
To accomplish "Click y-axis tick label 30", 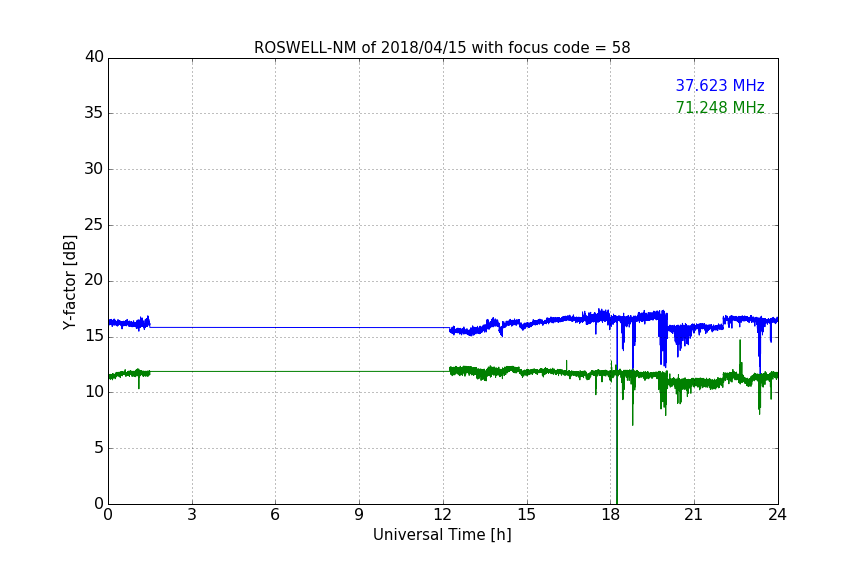I will pos(94,169).
